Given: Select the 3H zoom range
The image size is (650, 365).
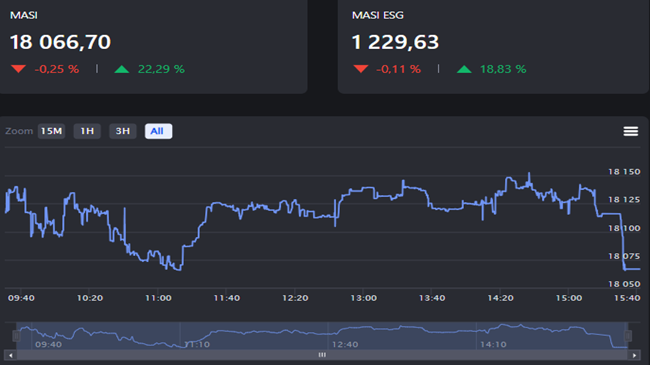Looking at the screenshot, I should [x=123, y=131].
